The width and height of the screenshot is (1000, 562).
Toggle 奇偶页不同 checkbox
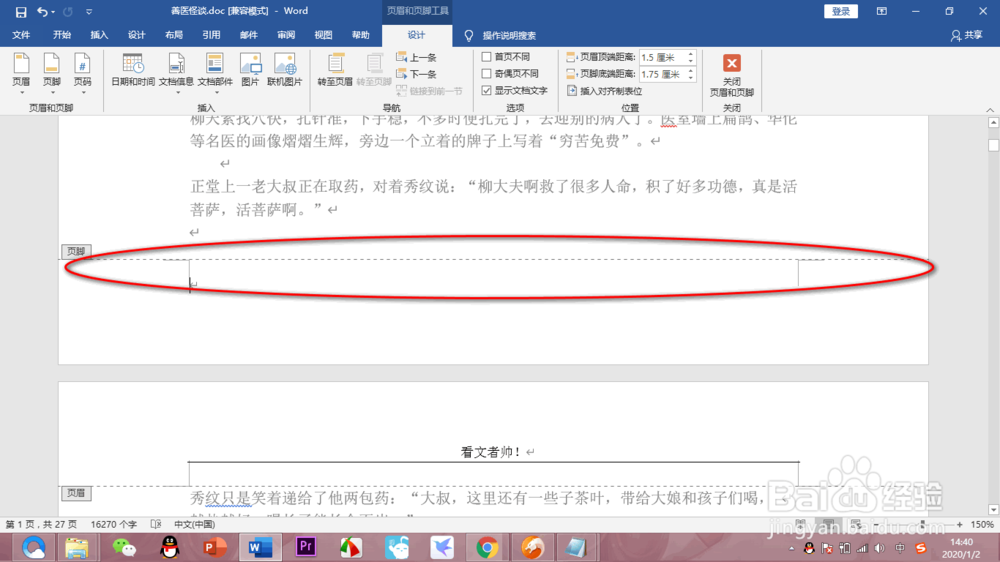pos(487,73)
